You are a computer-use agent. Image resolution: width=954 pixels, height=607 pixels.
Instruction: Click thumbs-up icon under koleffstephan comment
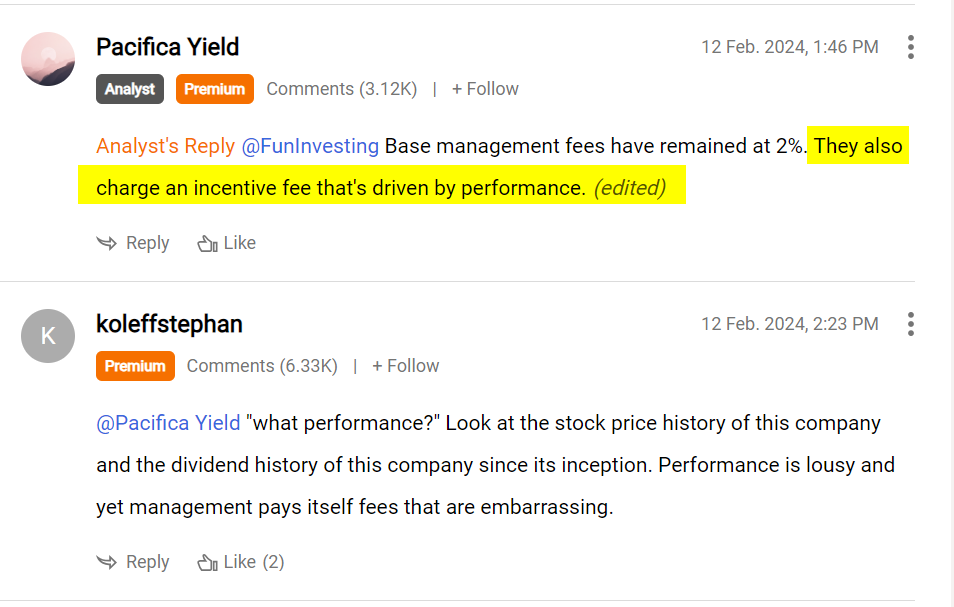coord(207,563)
